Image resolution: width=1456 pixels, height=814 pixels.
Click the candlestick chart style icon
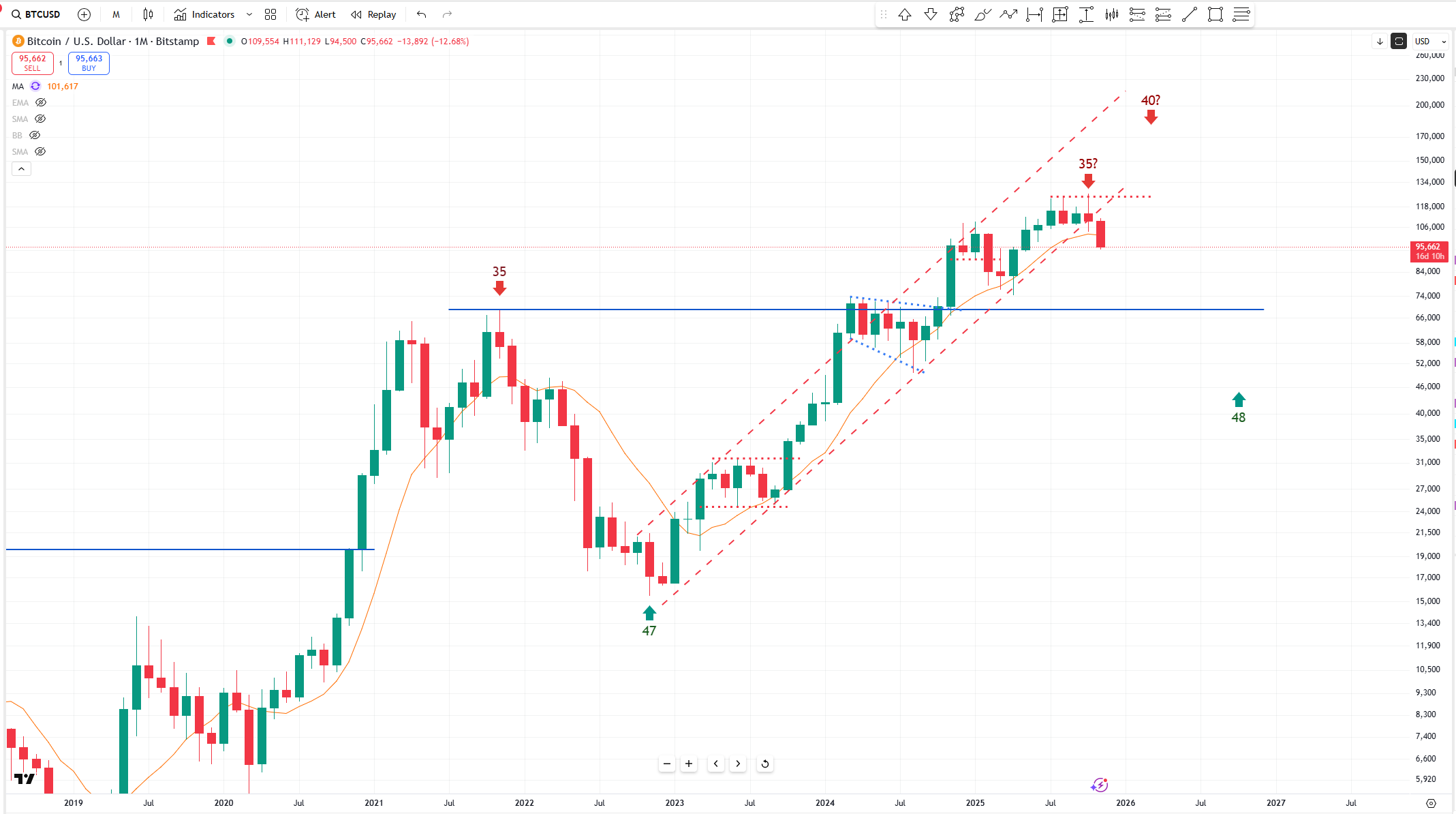[x=148, y=14]
